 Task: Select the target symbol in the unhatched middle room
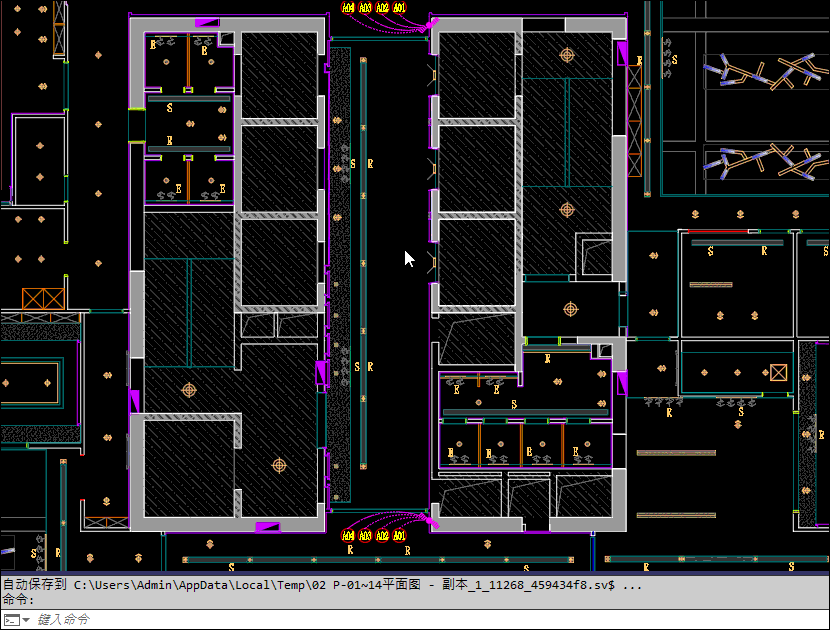(570, 309)
